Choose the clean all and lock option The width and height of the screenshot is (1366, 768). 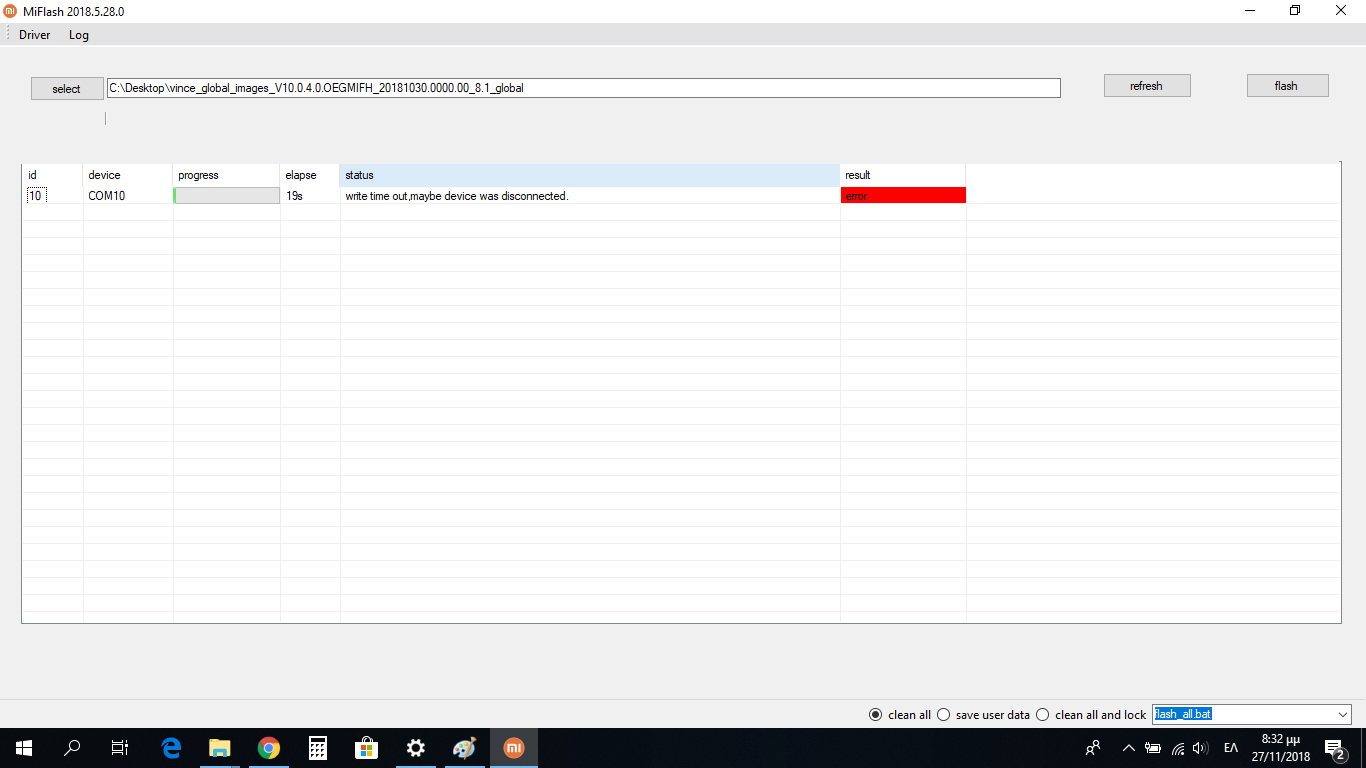pos(1091,715)
